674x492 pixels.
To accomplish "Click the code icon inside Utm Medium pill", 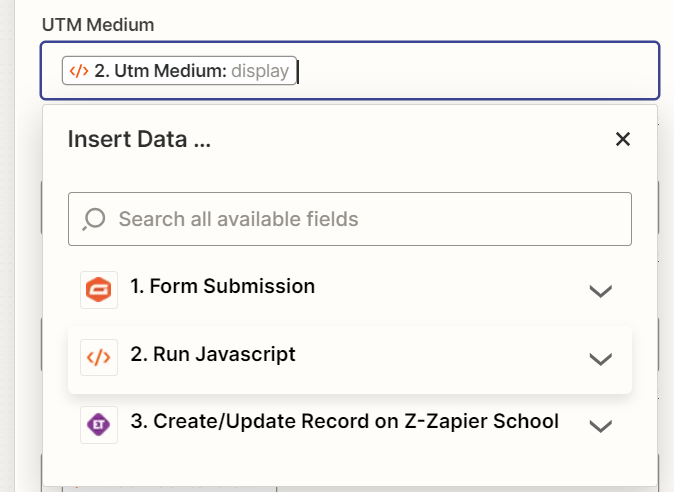I will pos(79,71).
